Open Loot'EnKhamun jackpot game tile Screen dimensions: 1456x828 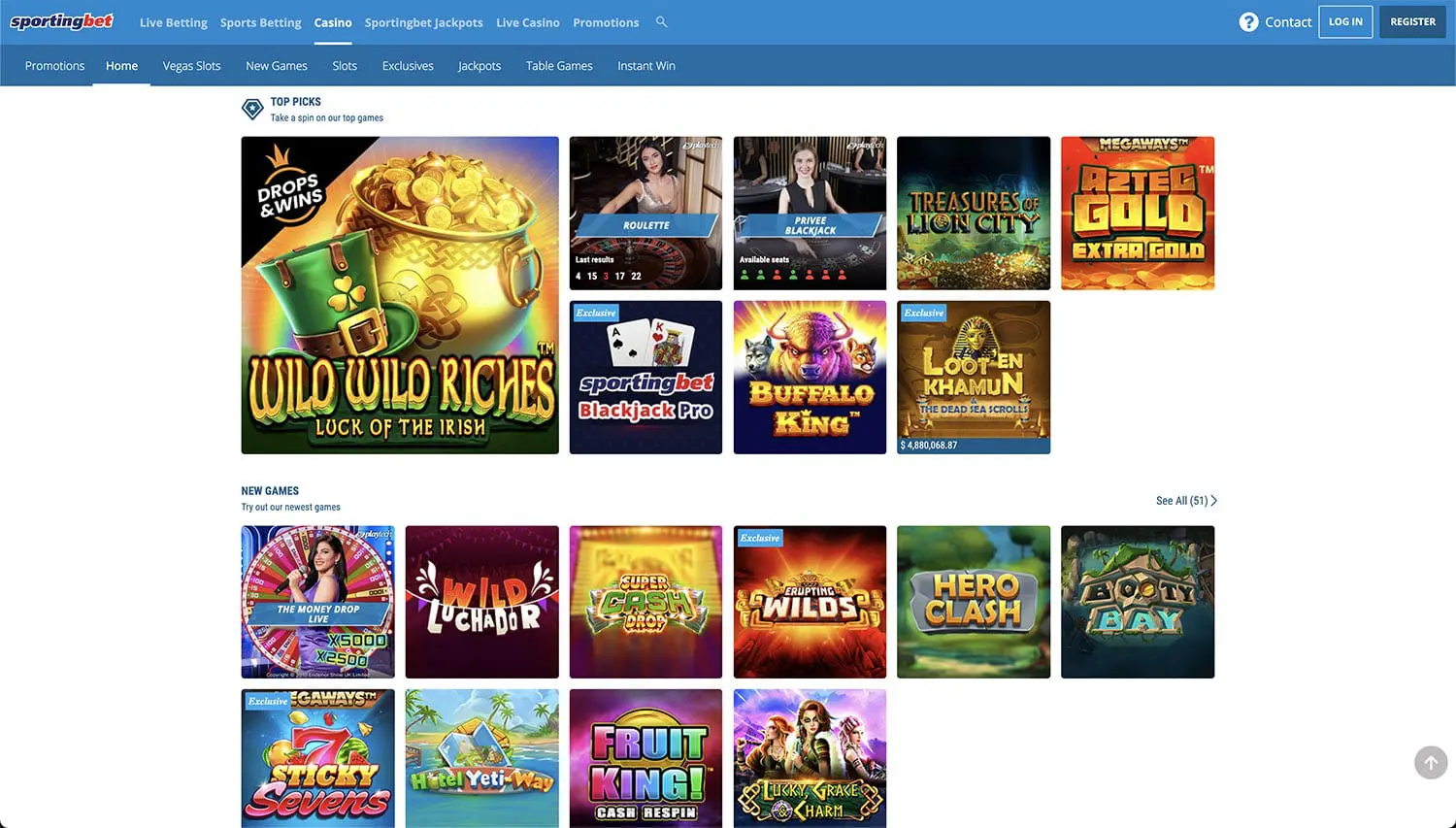coord(974,378)
